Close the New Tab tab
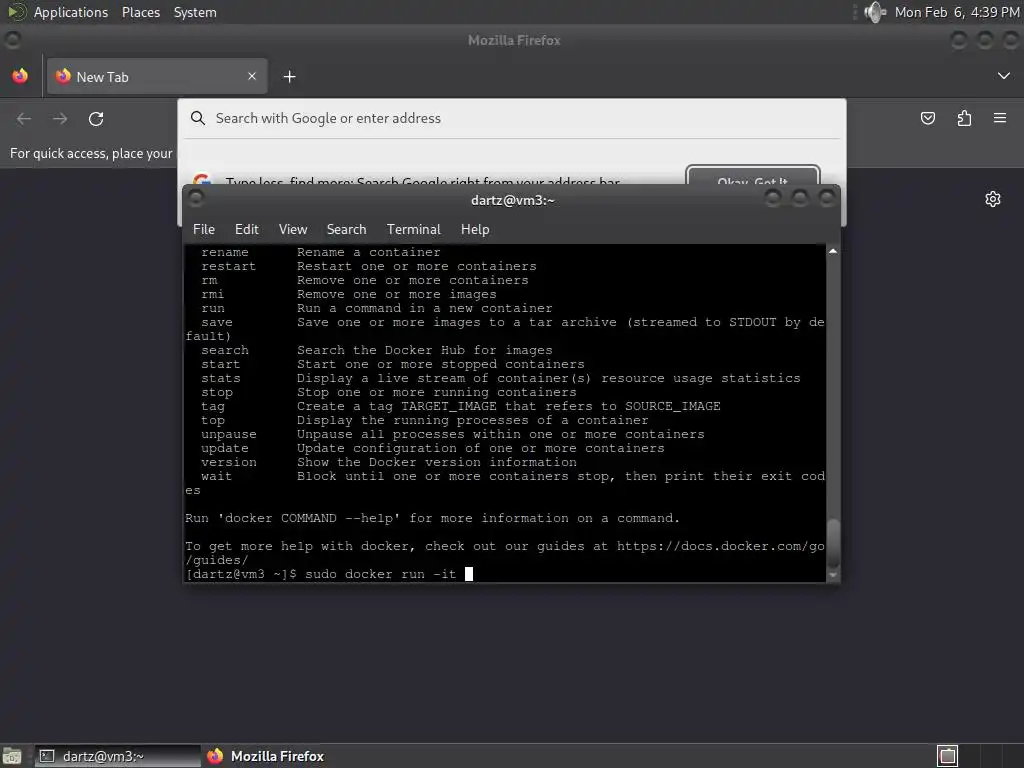This screenshot has height=768, width=1024. pyautogui.click(x=252, y=76)
